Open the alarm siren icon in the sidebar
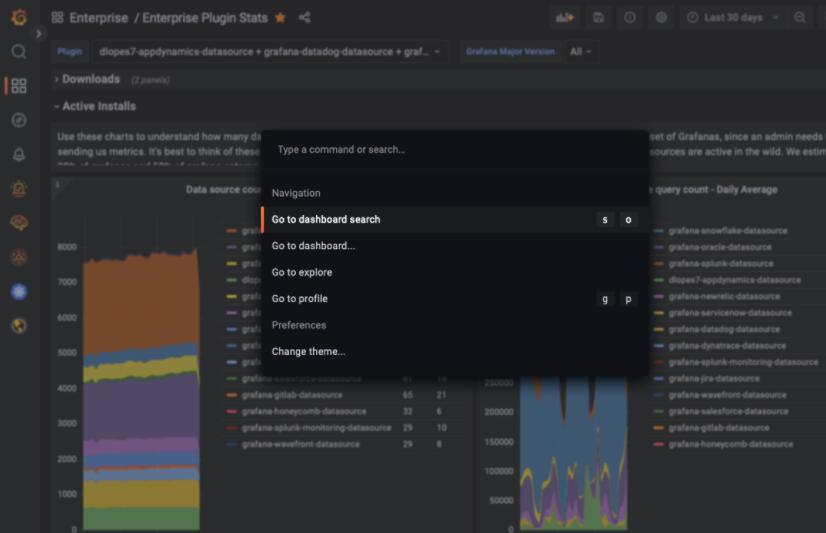Viewport: 826px width, 533px height. pos(19,189)
